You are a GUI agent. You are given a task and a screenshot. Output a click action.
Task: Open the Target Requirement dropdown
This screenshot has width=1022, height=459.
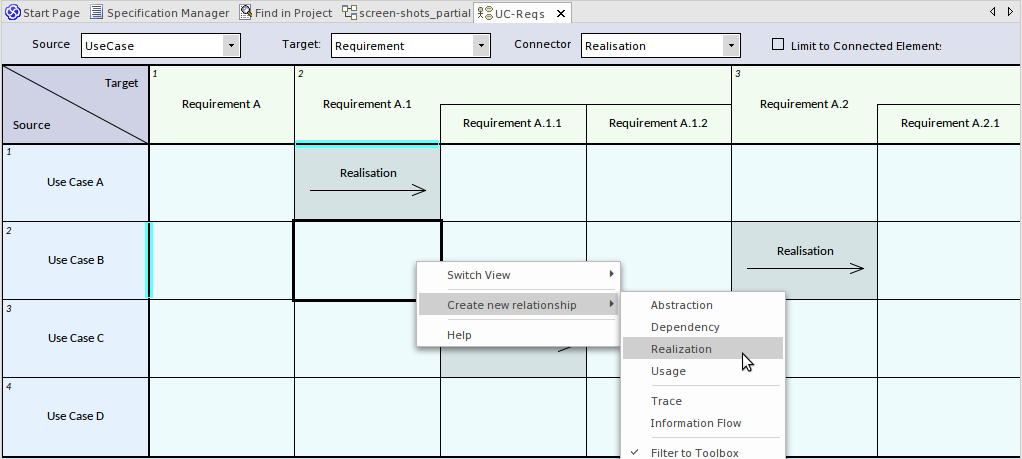[481, 46]
